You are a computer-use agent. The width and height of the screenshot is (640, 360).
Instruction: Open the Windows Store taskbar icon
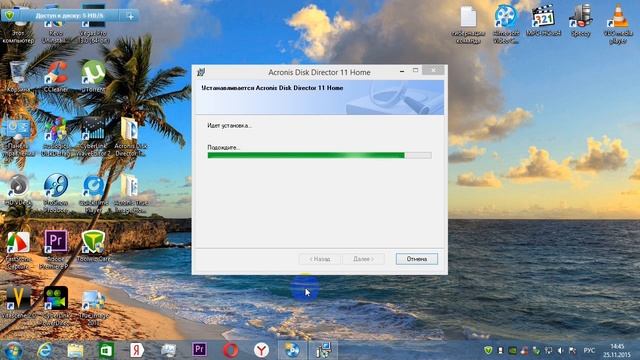[x=106, y=350]
